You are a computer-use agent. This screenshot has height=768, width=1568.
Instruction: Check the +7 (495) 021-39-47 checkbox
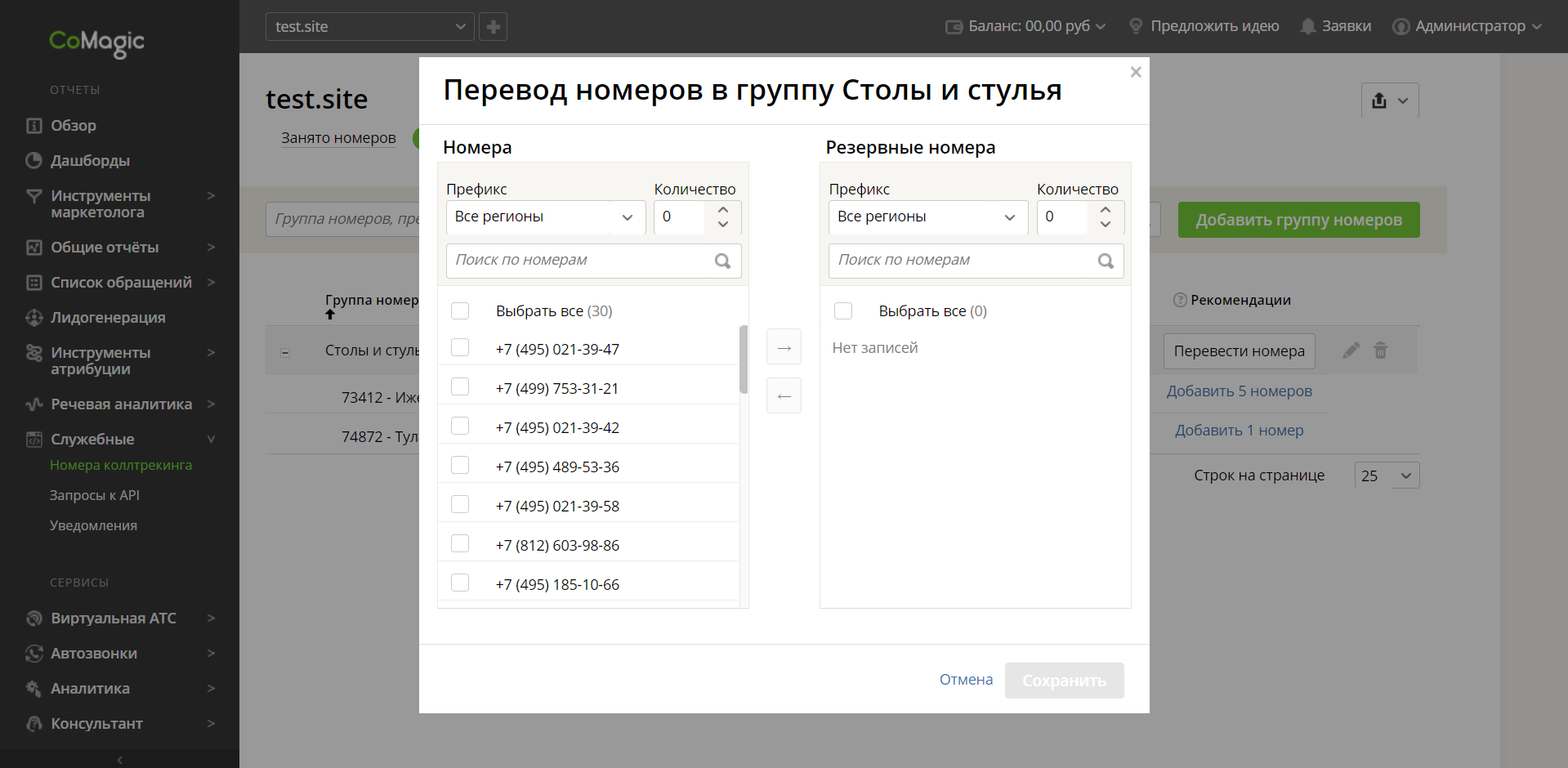coord(460,348)
